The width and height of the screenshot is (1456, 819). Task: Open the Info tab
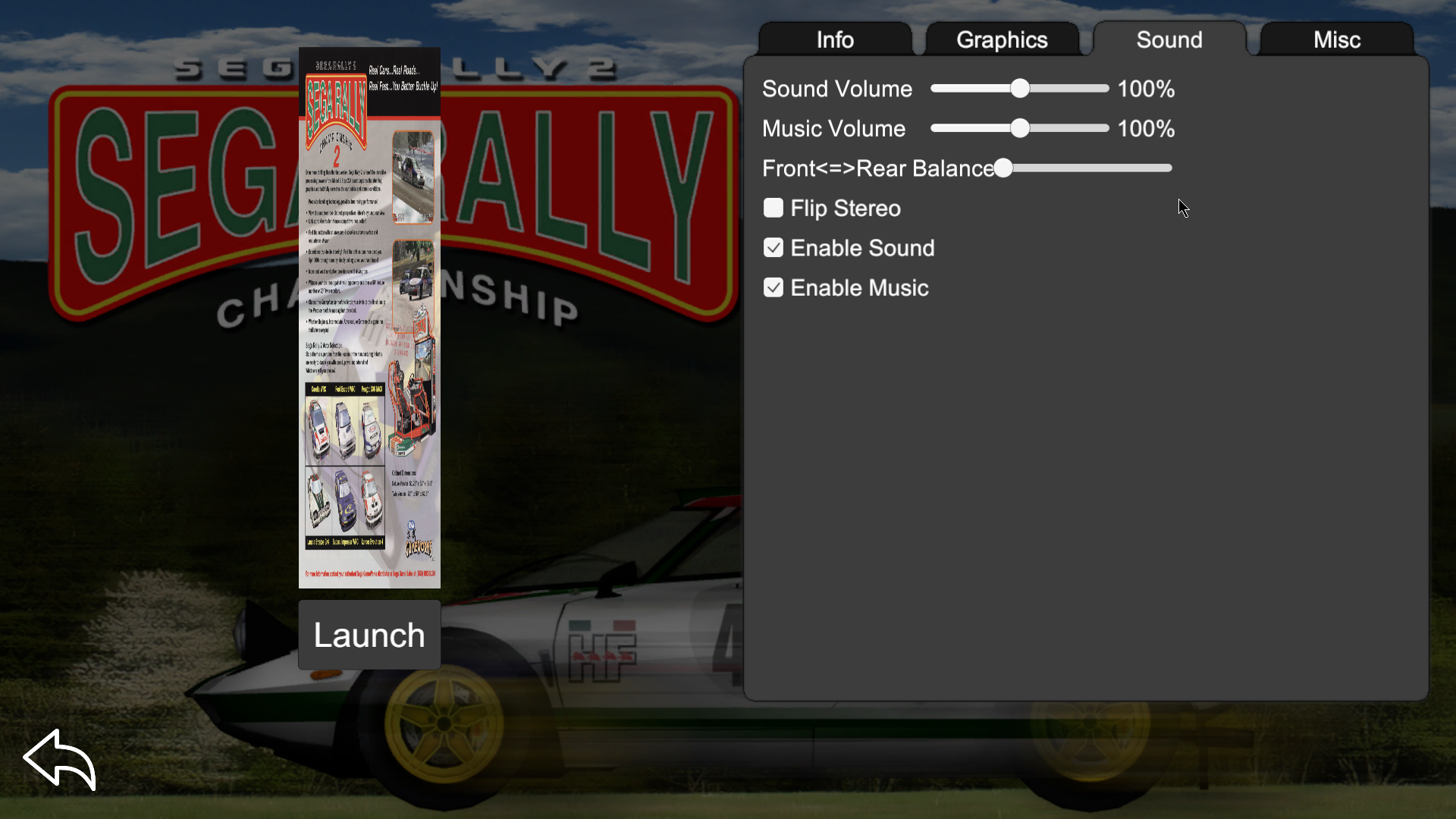pos(835,39)
